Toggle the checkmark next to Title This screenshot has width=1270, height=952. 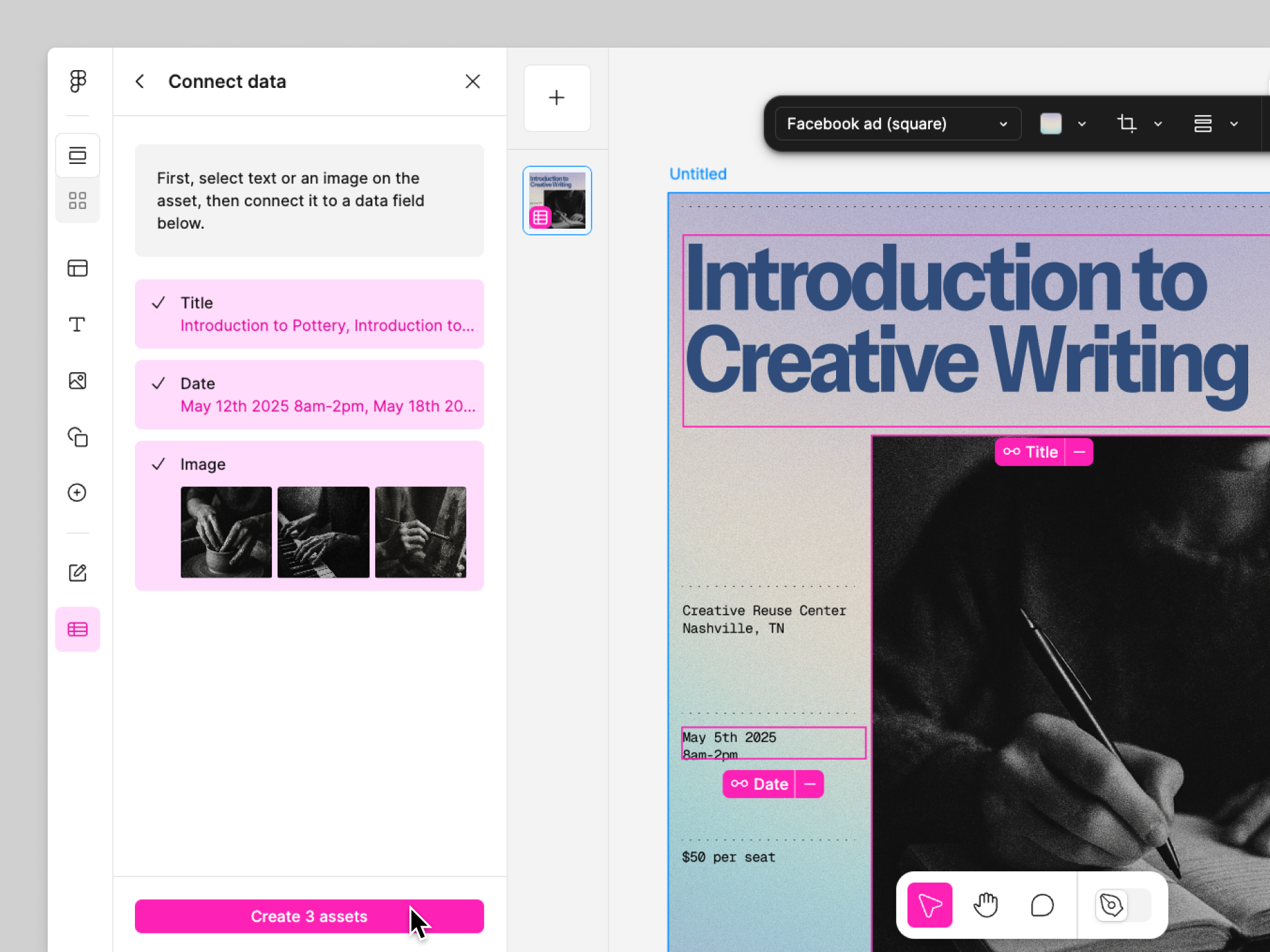pos(158,303)
